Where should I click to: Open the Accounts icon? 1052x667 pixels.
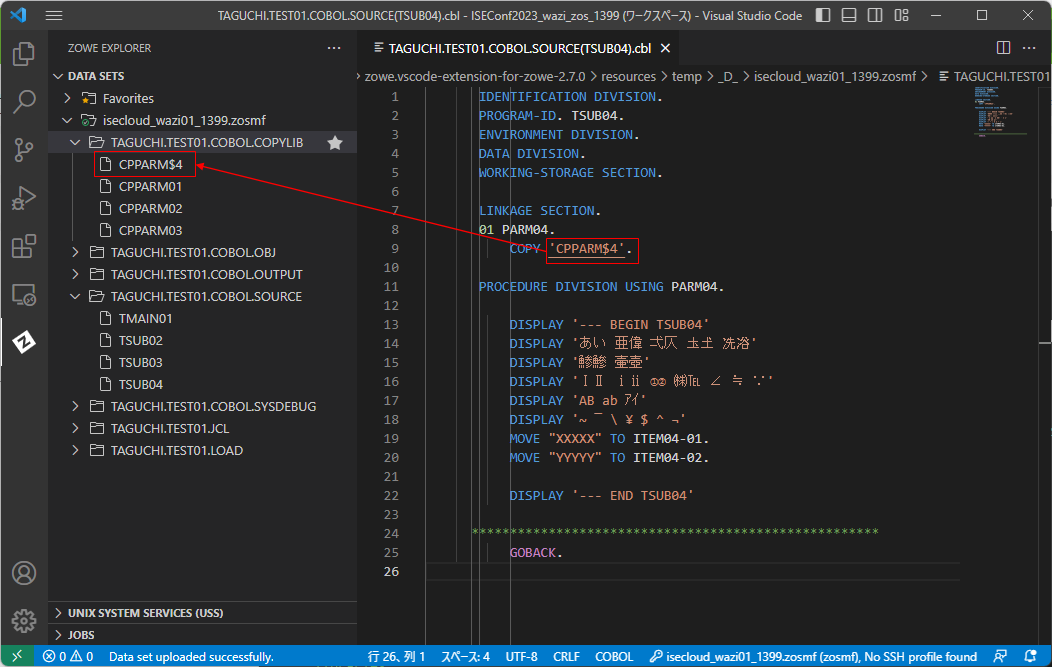pyautogui.click(x=24, y=574)
